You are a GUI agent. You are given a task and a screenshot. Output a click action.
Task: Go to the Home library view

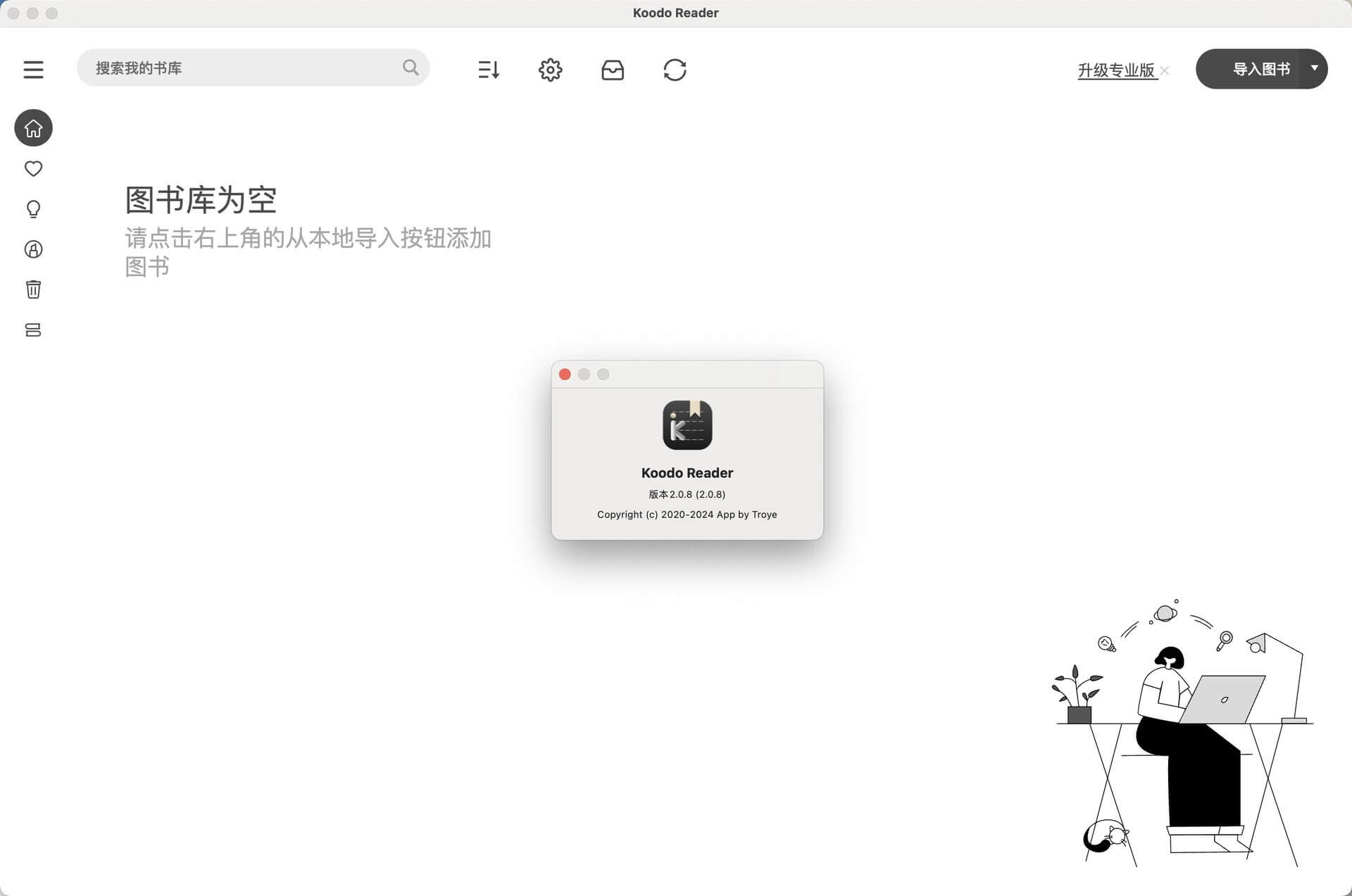(33, 128)
